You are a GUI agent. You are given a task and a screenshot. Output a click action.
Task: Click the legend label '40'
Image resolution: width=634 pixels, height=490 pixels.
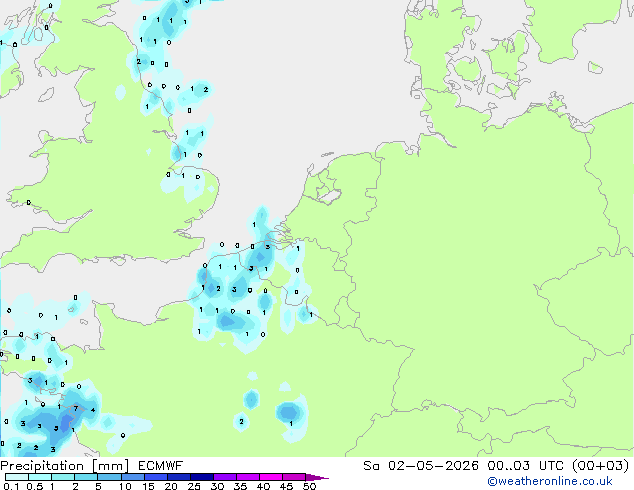[263, 486]
